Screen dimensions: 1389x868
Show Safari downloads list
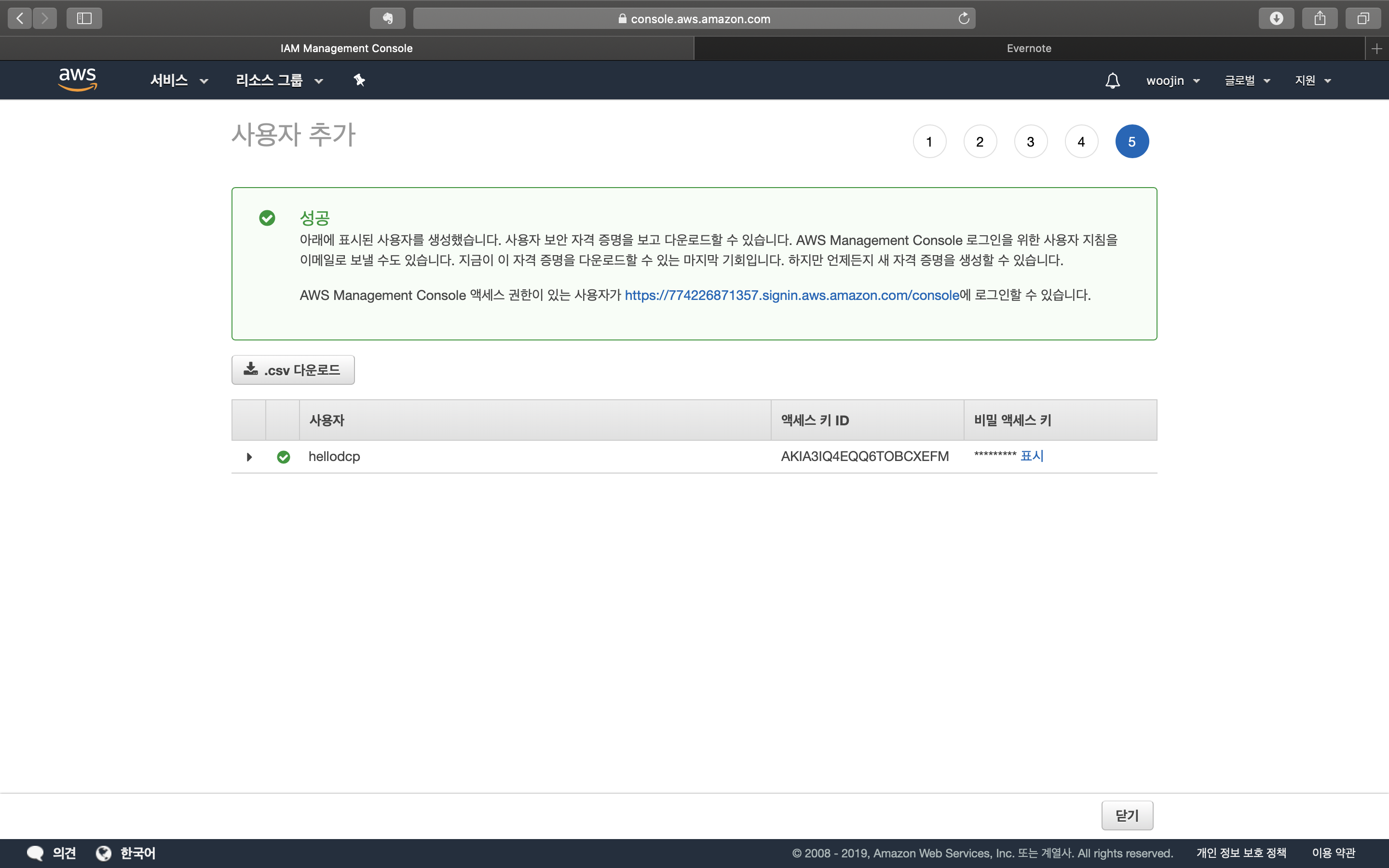click(1276, 18)
